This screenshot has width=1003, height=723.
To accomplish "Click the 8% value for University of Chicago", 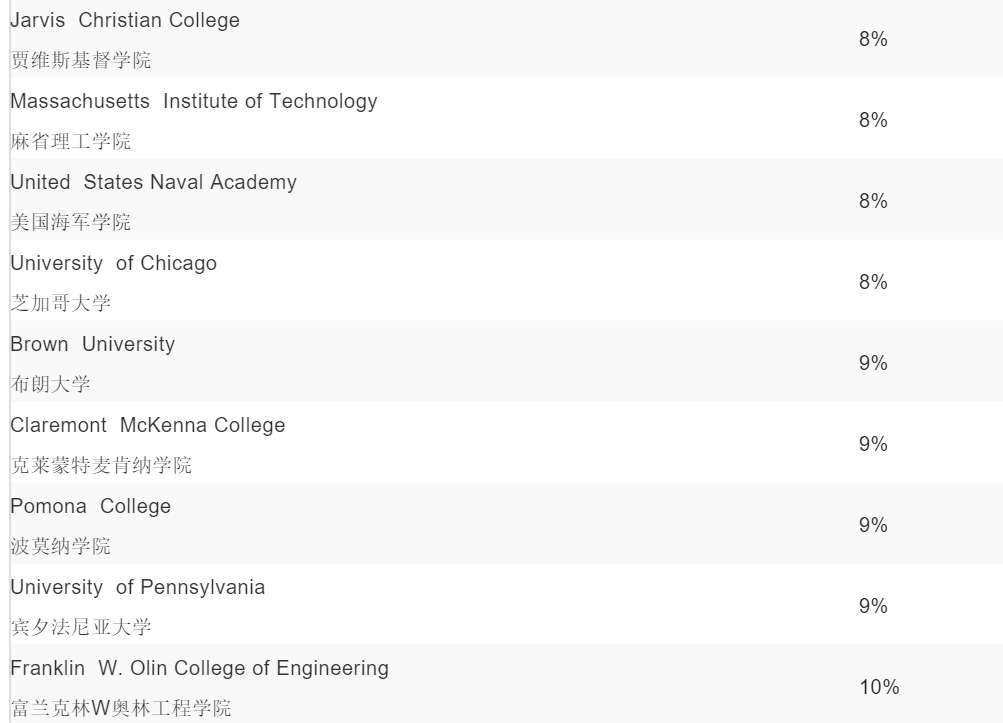I will point(873,283).
